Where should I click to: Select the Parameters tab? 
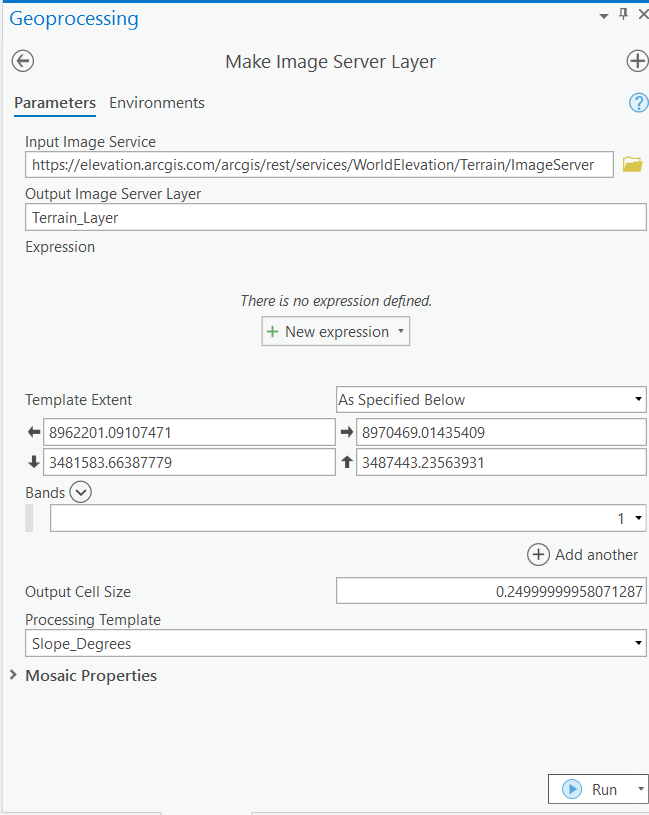[x=55, y=102]
